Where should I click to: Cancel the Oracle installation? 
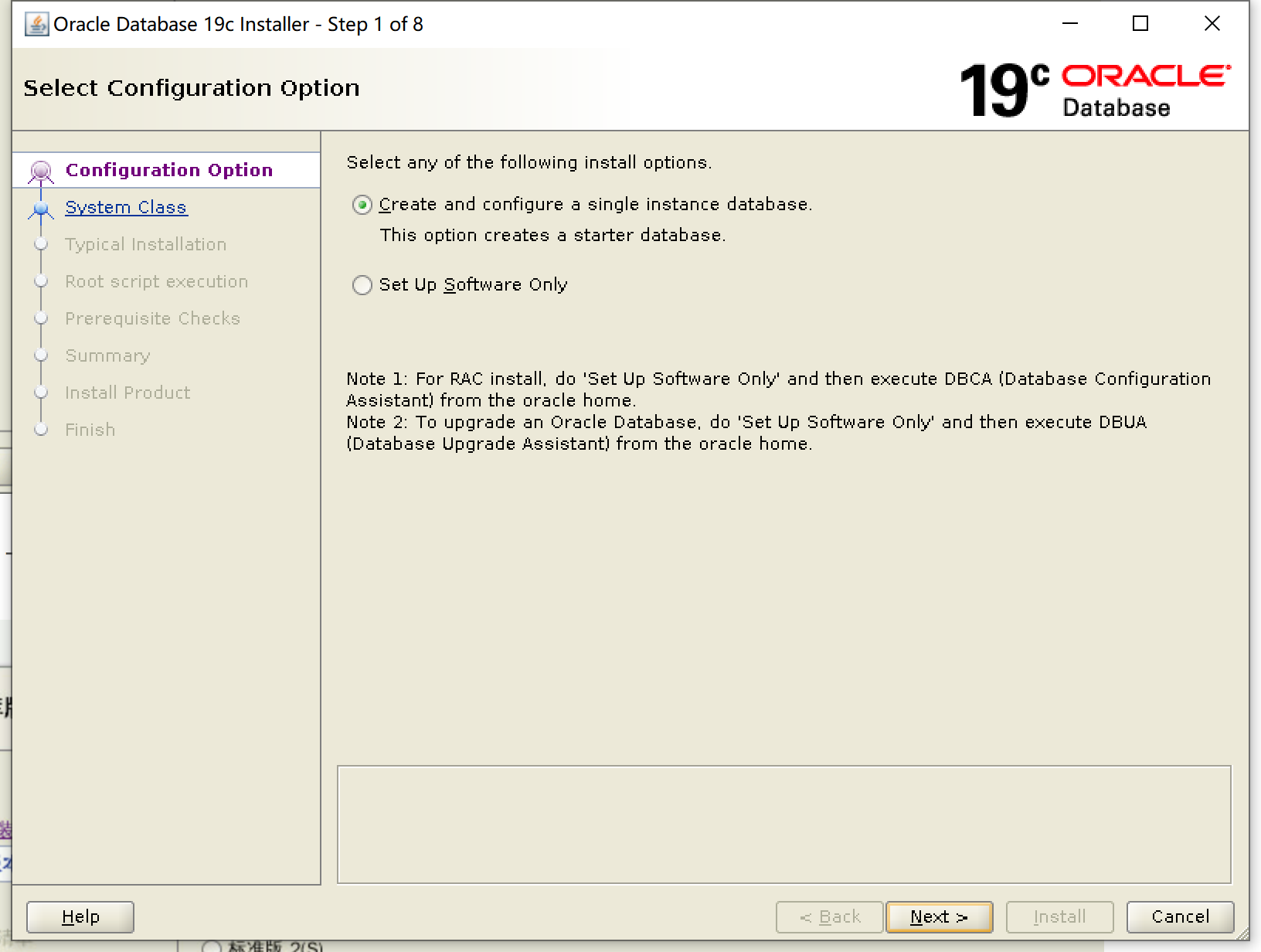pyautogui.click(x=1180, y=916)
